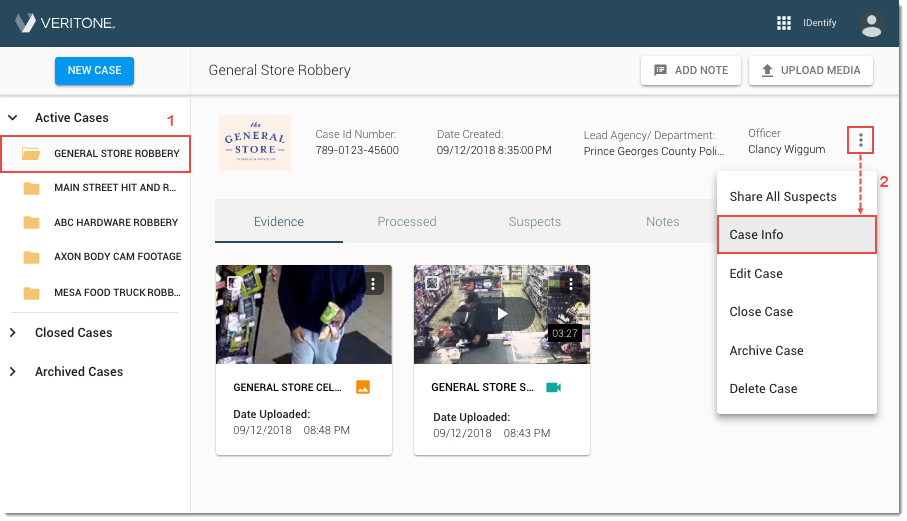
Task: Expand the Archived Cases section
Action: coord(13,371)
